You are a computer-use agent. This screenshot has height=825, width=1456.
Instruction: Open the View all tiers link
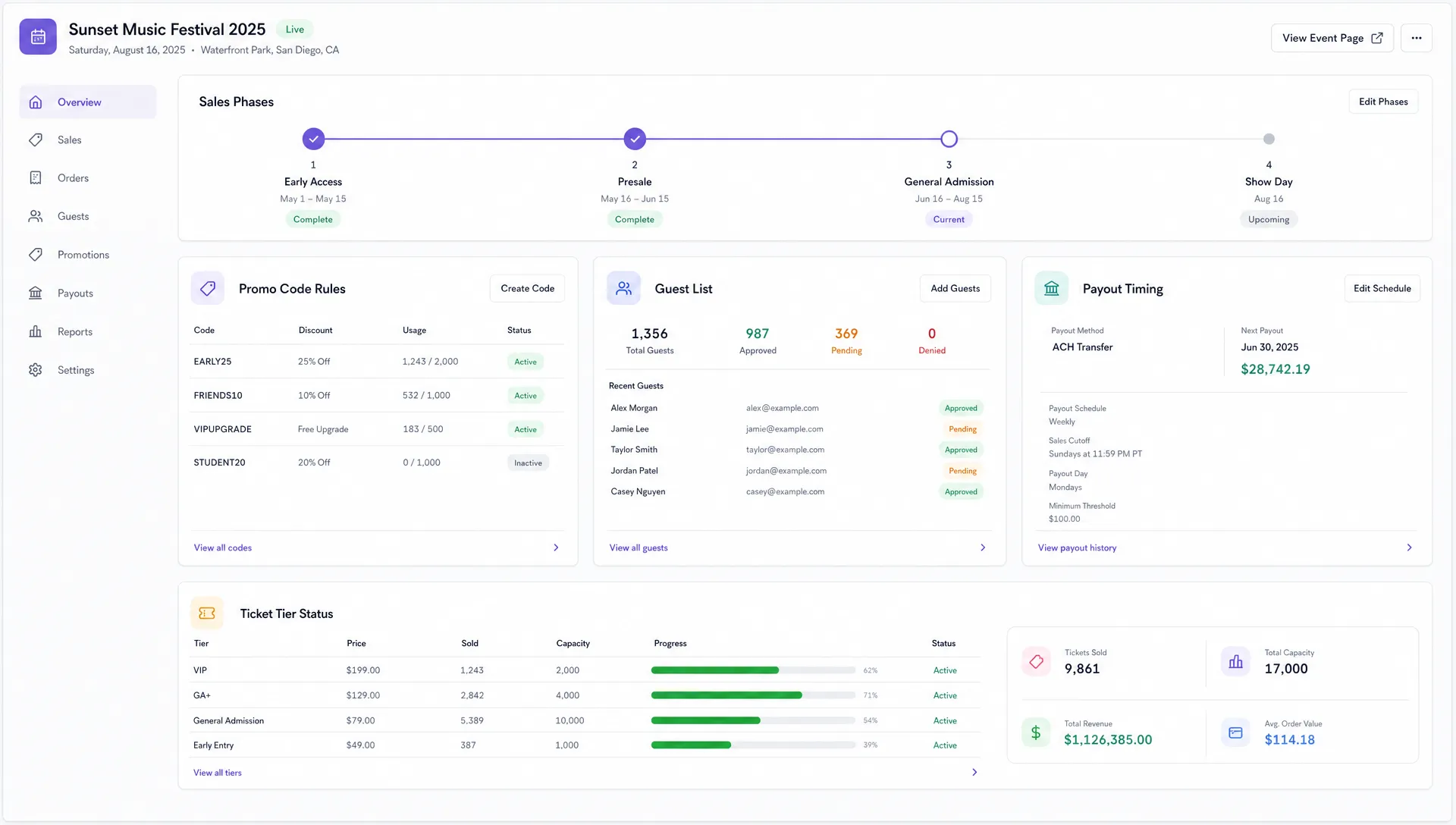[217, 773]
